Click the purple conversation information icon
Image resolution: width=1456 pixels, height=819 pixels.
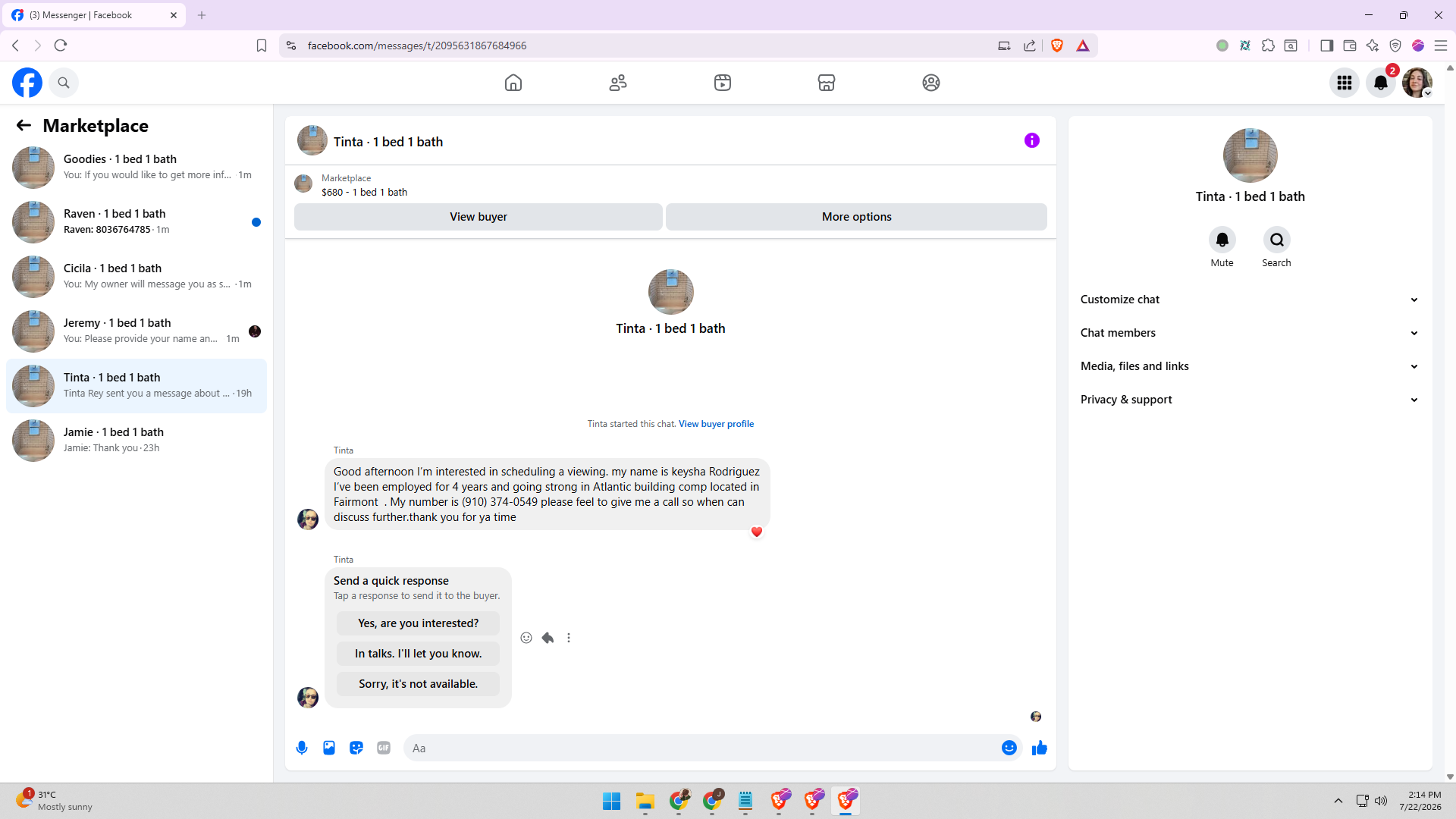click(x=1032, y=140)
